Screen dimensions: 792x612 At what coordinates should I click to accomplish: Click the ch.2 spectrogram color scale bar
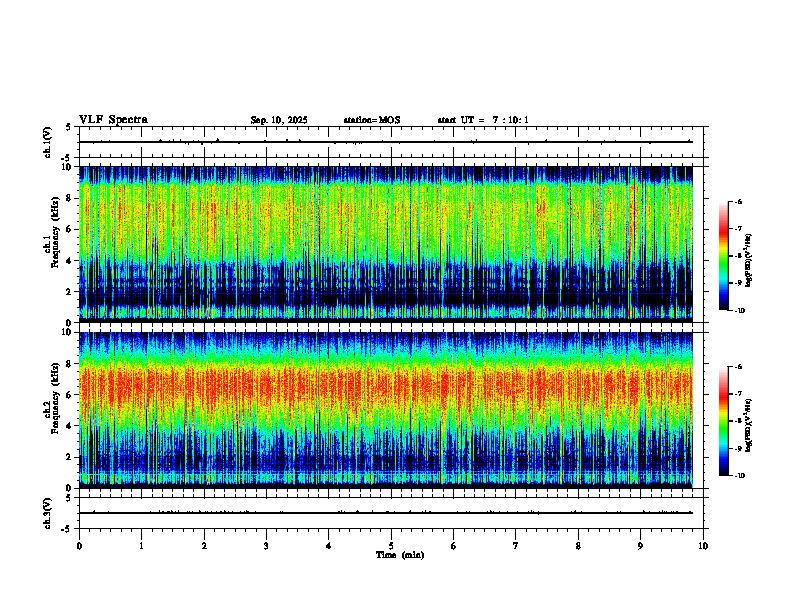[724, 421]
